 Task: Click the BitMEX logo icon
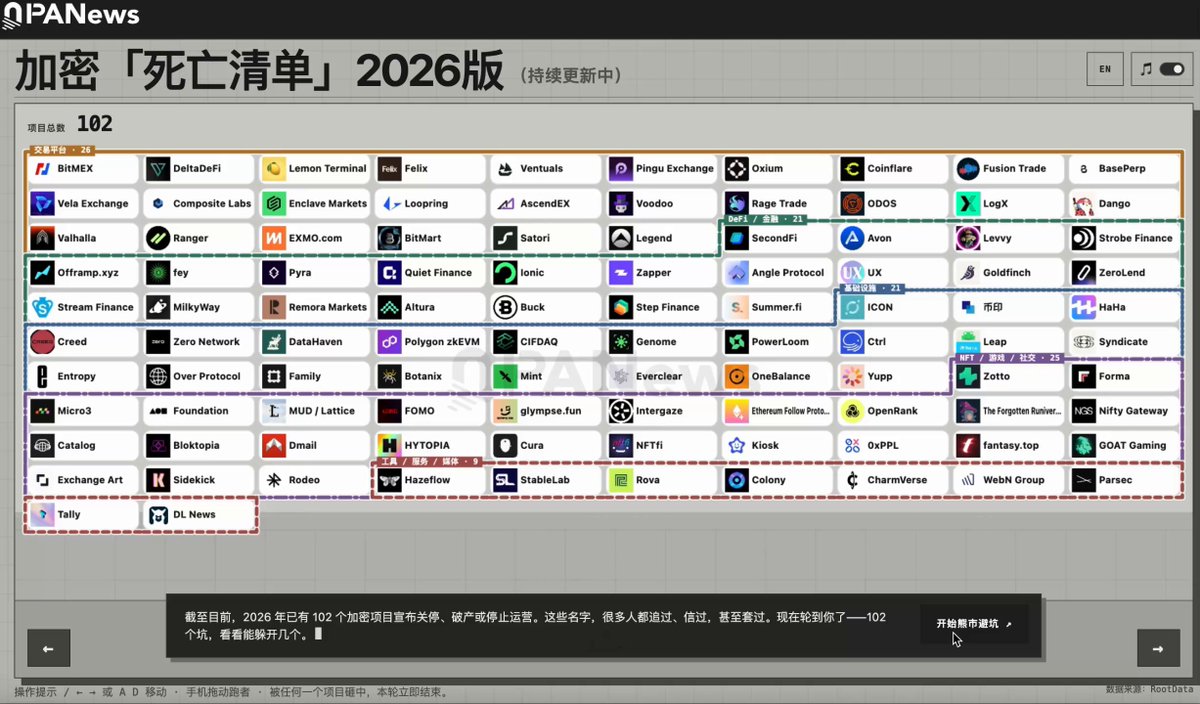pos(43,169)
